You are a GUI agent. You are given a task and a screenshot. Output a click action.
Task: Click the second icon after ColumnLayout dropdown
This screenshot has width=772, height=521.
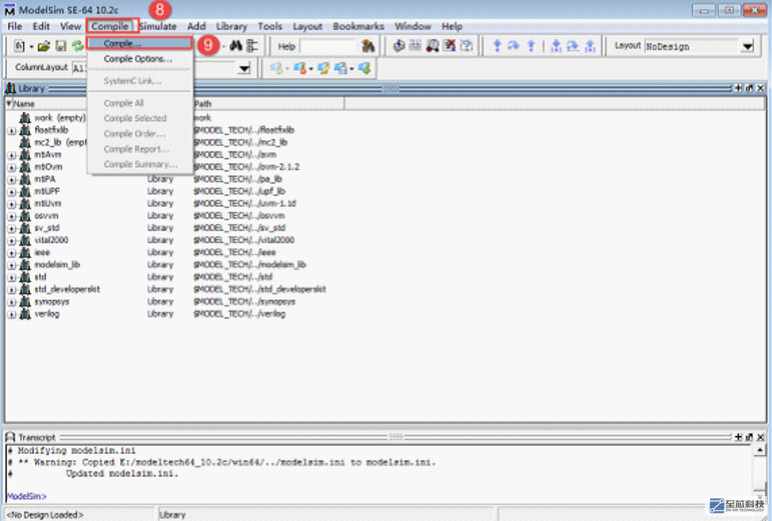coord(299,68)
